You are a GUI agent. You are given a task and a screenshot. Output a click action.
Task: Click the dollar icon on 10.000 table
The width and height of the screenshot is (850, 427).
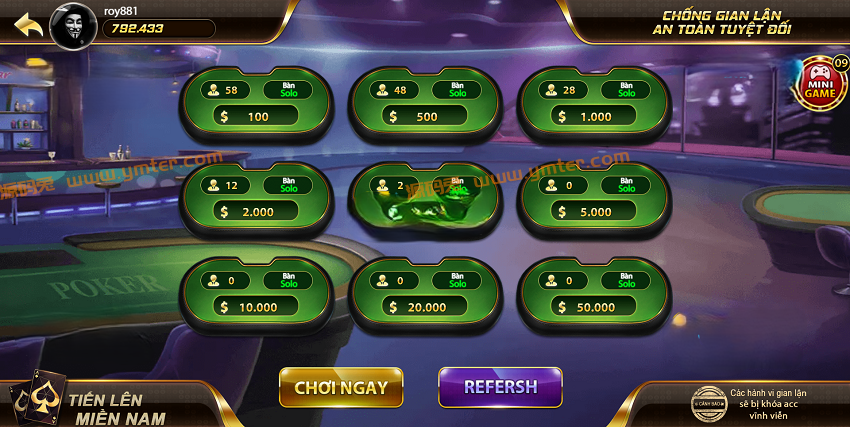point(224,307)
